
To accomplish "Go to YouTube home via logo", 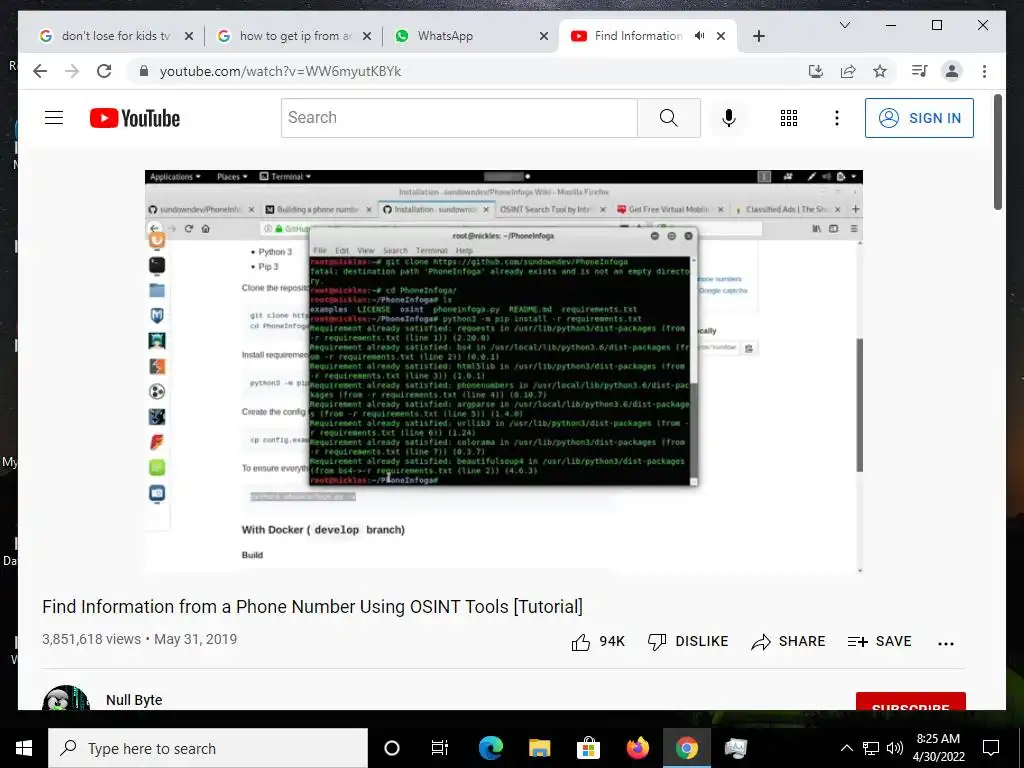I will coord(135,118).
